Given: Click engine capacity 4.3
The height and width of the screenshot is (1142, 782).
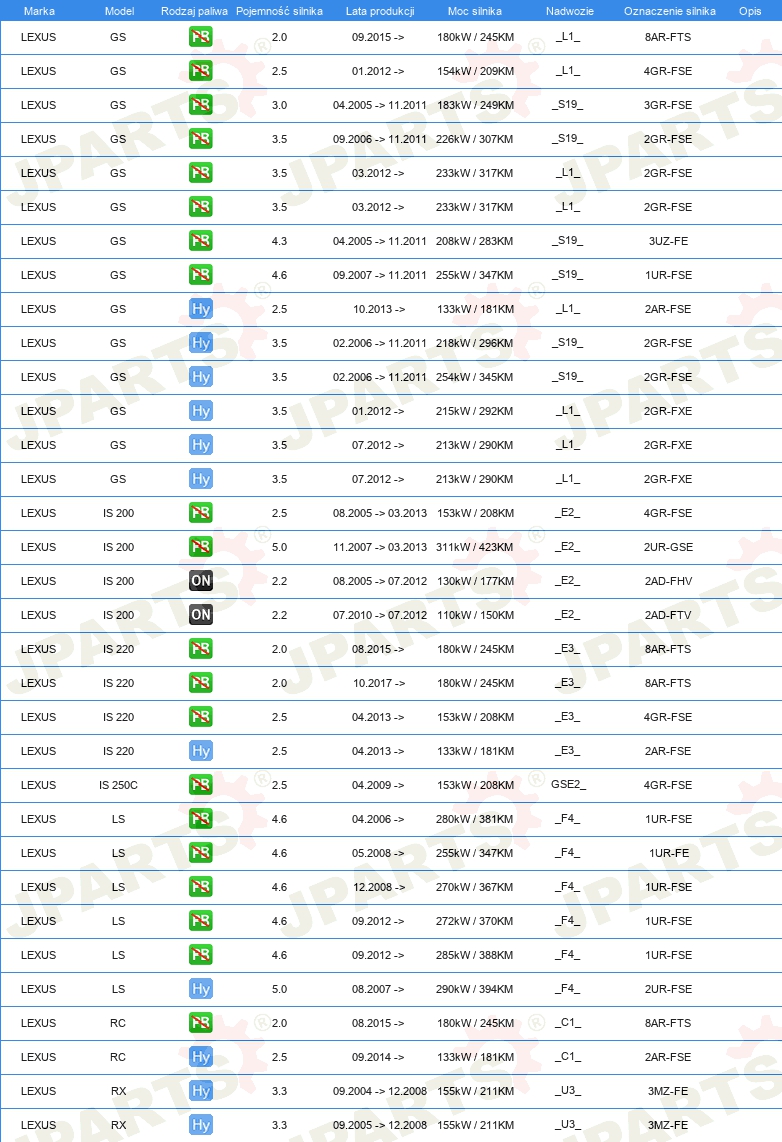Looking at the screenshot, I should [x=280, y=241].
